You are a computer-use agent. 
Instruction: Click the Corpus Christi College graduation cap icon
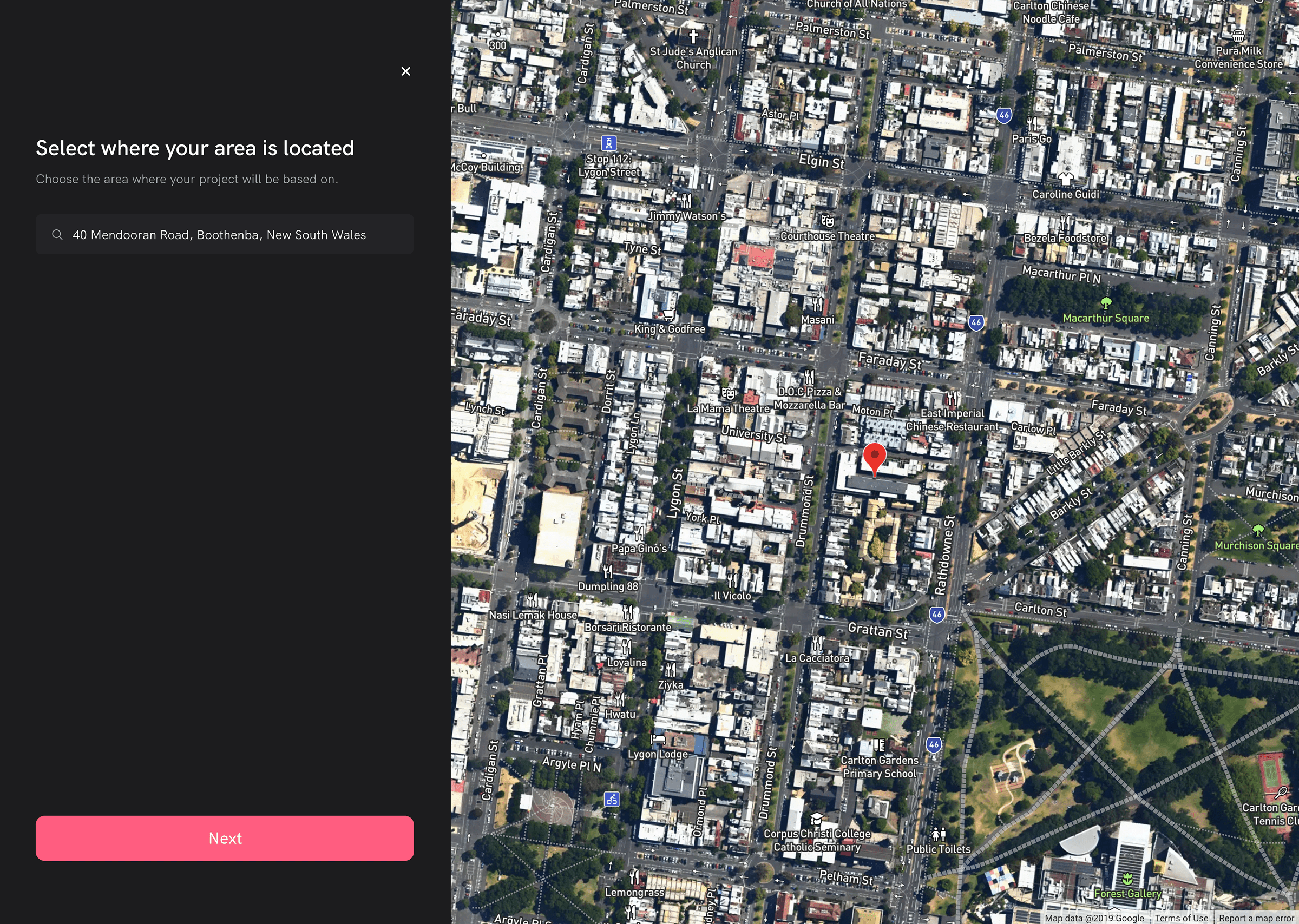point(817,819)
